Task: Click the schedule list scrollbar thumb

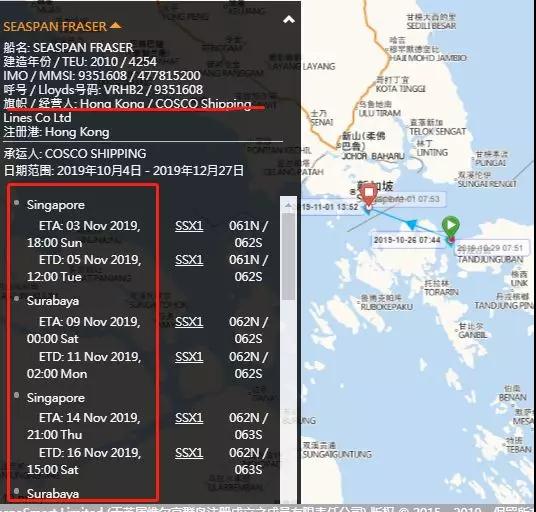Action: tap(289, 256)
